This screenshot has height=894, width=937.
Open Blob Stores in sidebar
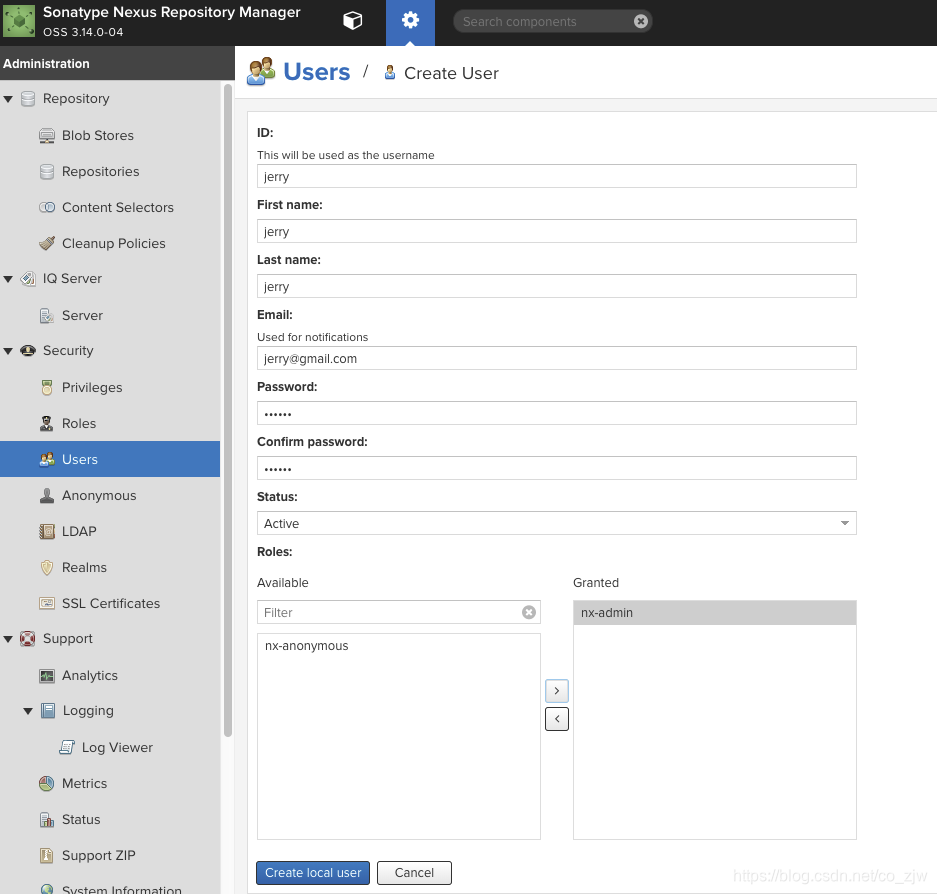[x=97, y=136]
